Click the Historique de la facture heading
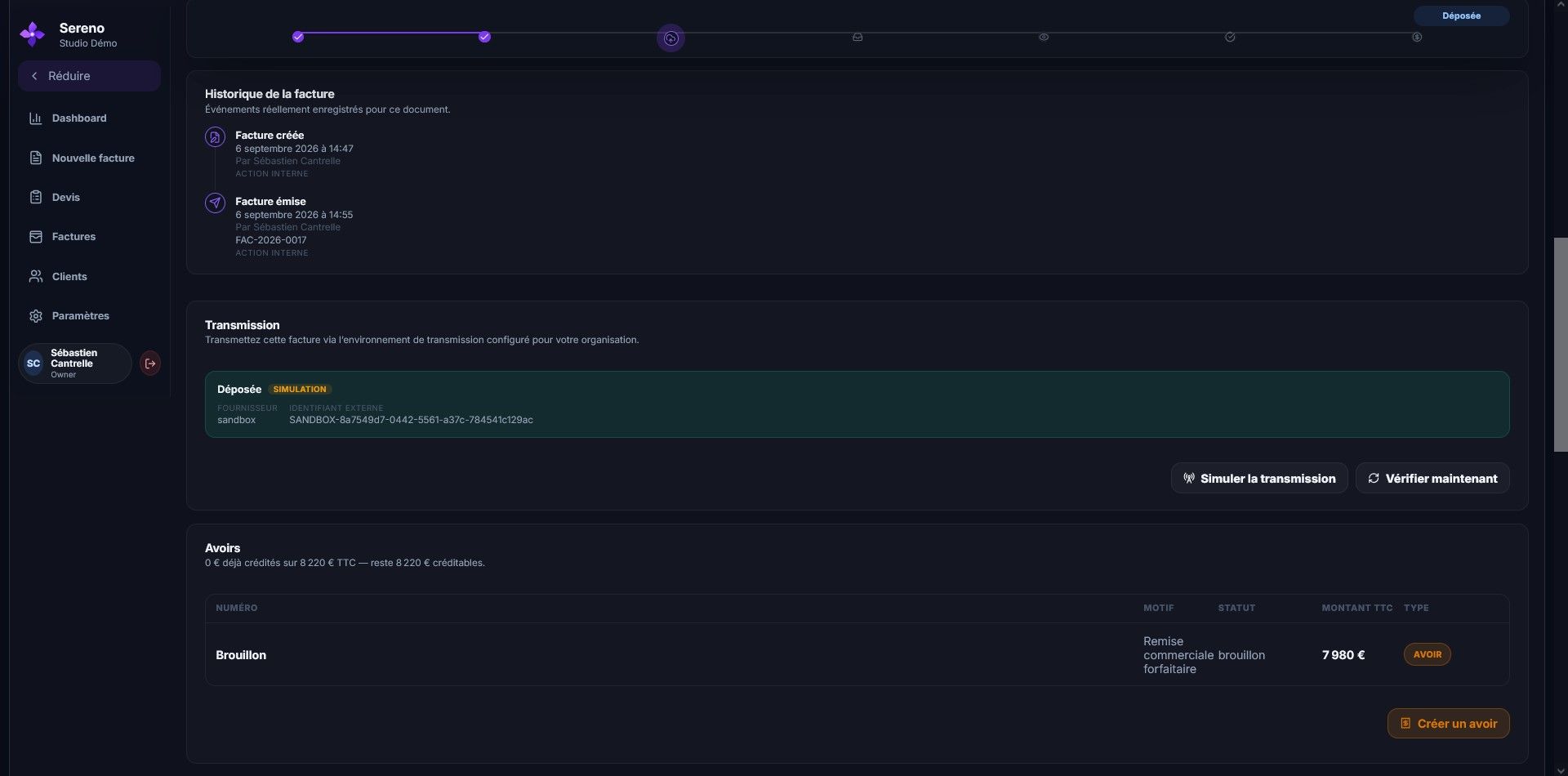 [269, 94]
